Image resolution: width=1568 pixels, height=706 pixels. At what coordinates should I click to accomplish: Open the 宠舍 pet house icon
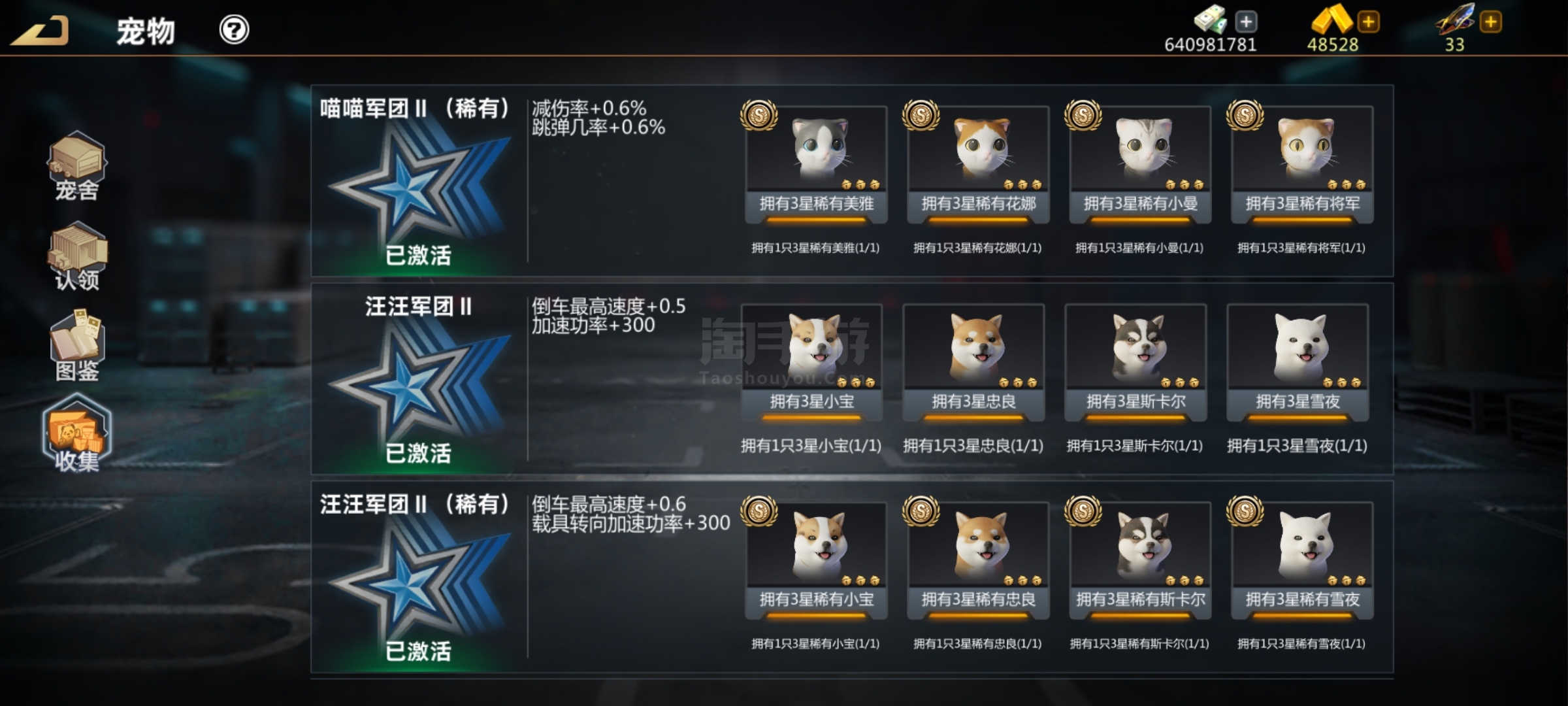tap(77, 166)
